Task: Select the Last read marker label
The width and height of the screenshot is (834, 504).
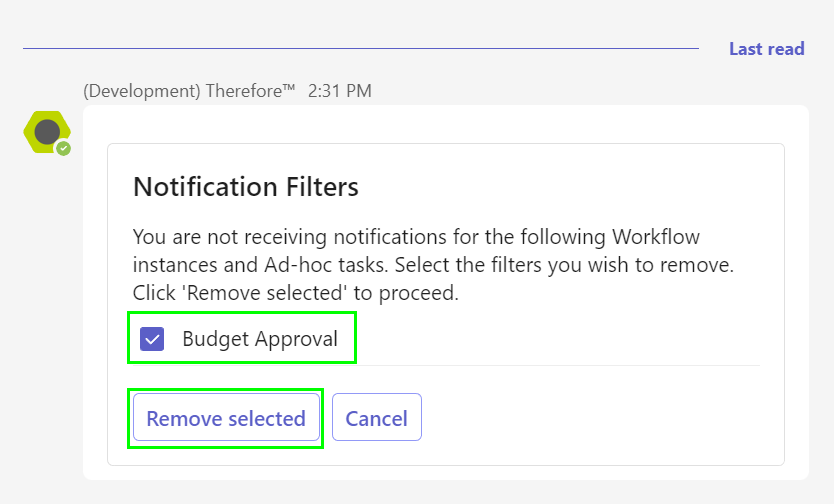Action: [766, 49]
